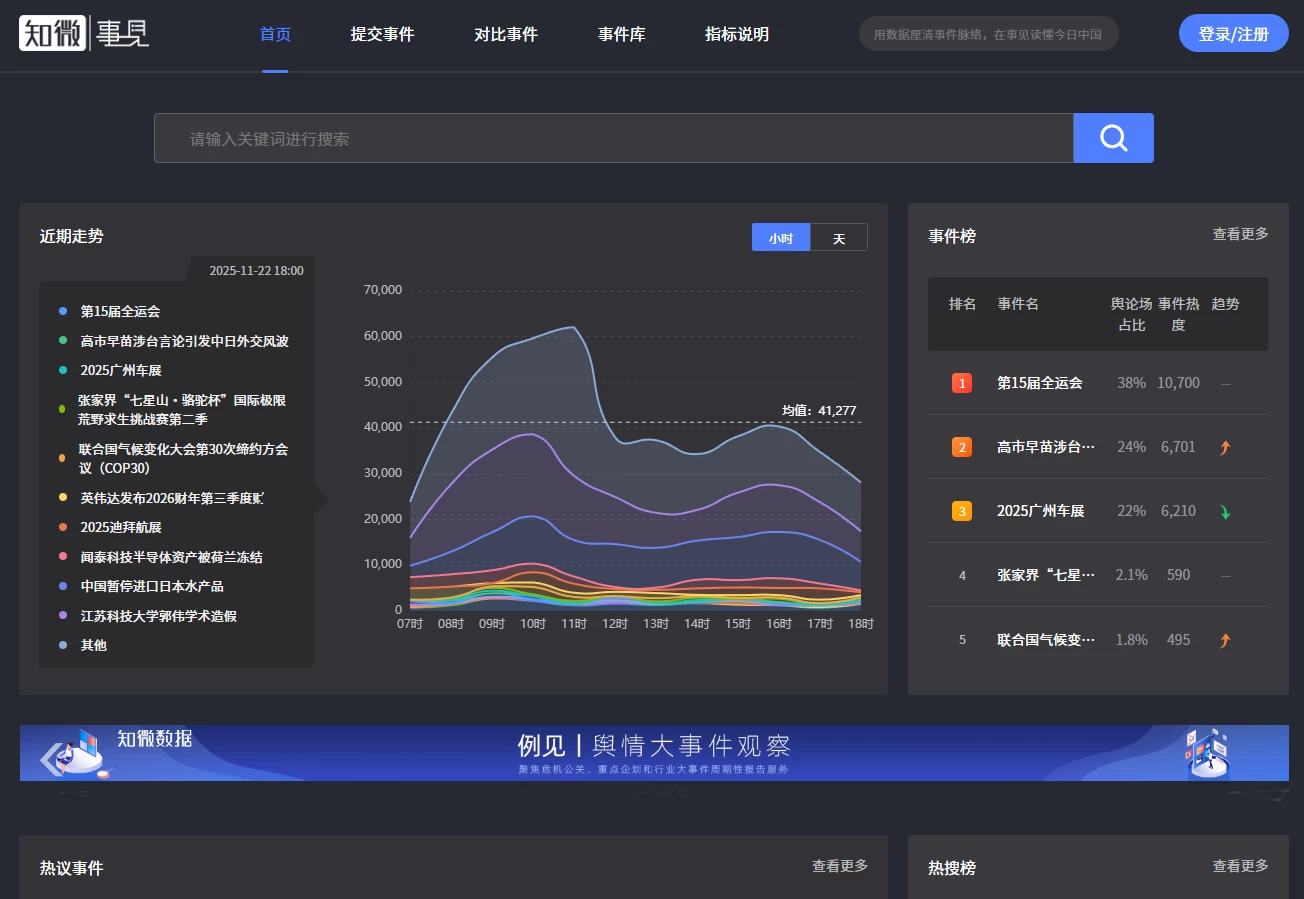
Task: Expand 查看更多 for 热议事件
Action: (839, 866)
